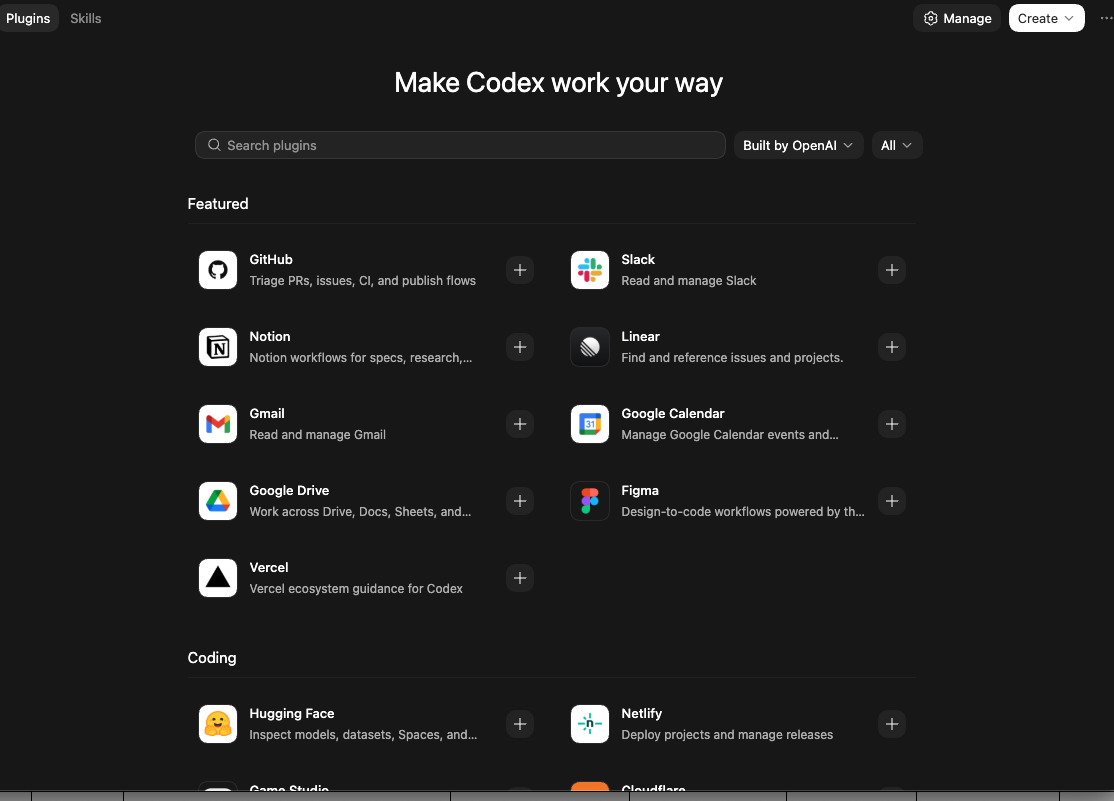Expand the Built by OpenAI filter
Image resolution: width=1114 pixels, height=801 pixels.
tap(798, 145)
